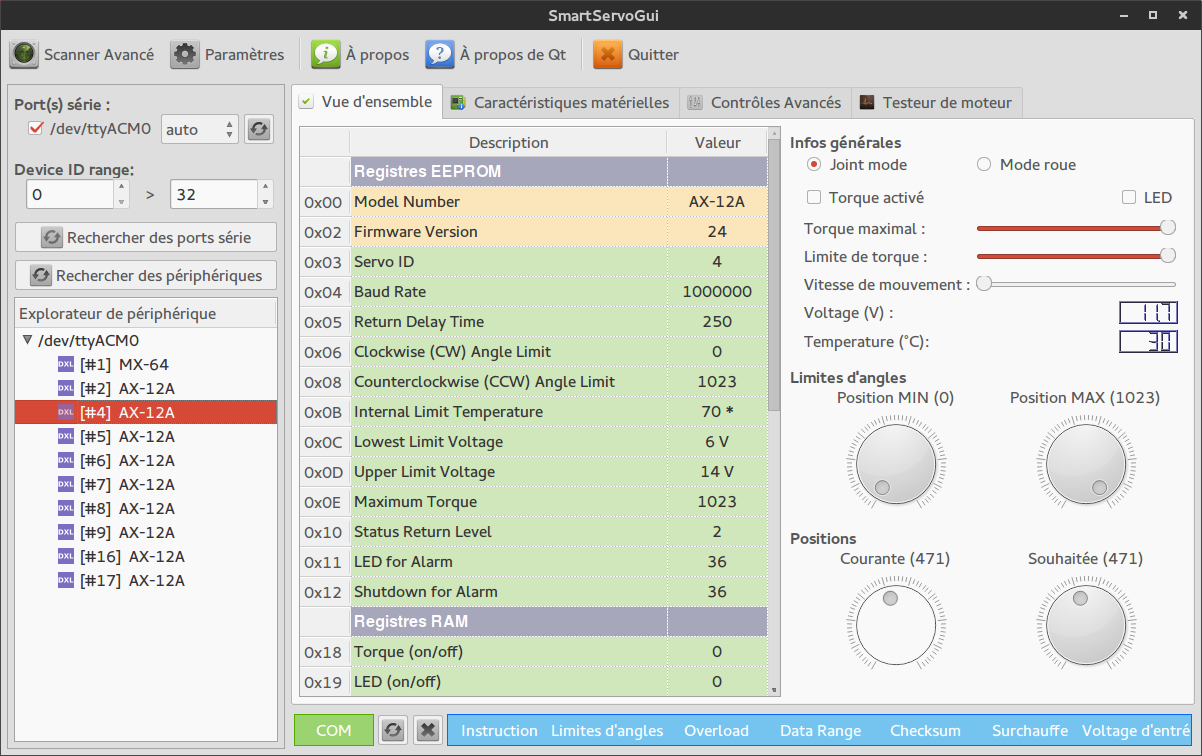Click the Overload status indicator
1202x756 pixels.
click(x=716, y=730)
